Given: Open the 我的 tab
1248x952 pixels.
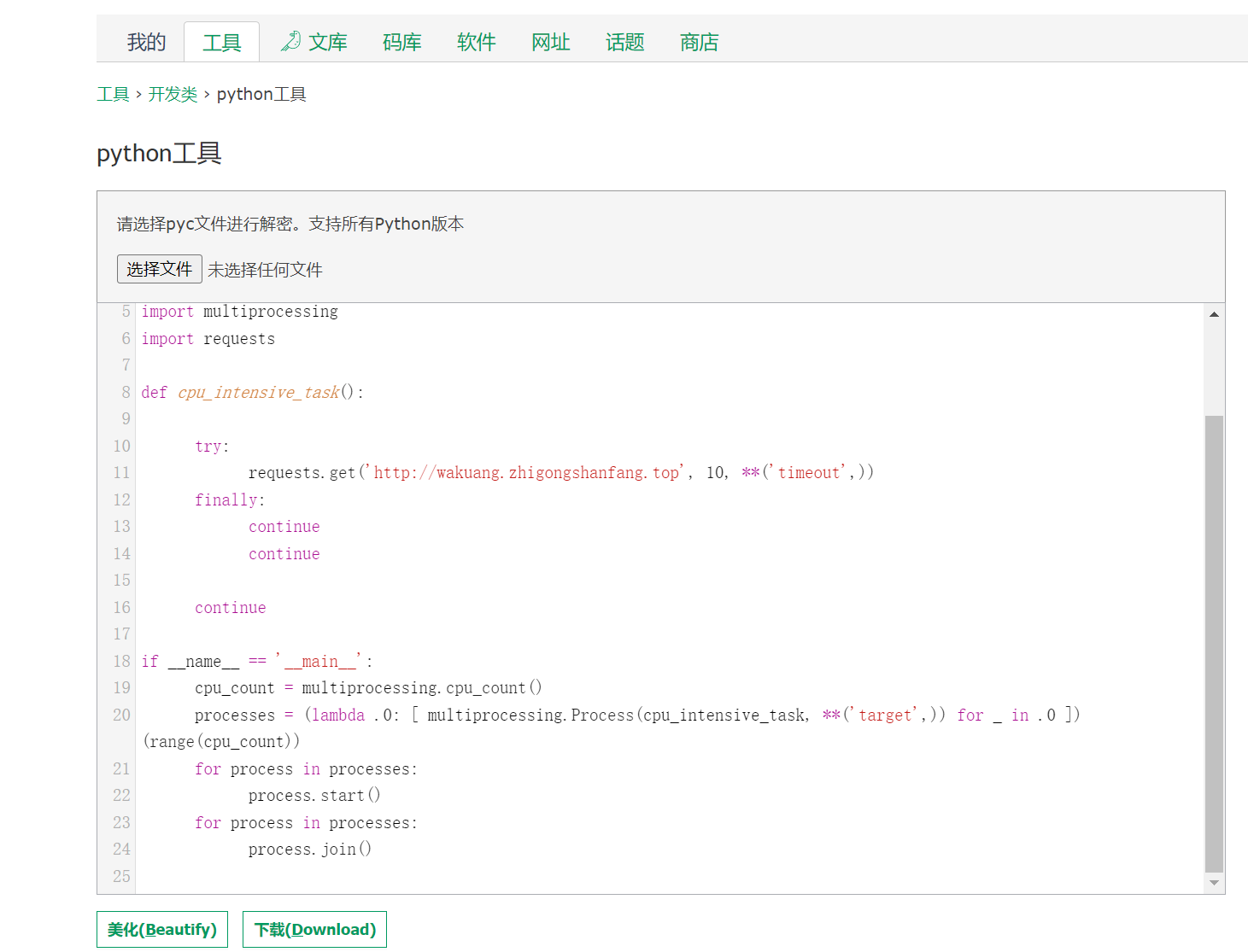Looking at the screenshot, I should coord(146,42).
